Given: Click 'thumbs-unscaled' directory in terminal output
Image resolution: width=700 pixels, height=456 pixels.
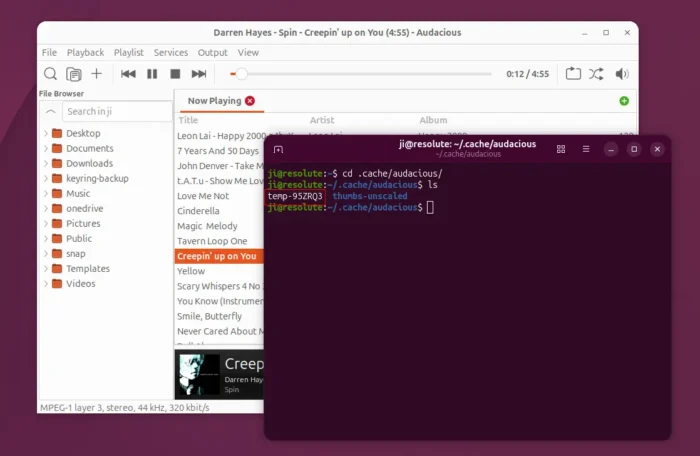Looking at the screenshot, I should pyautogui.click(x=370, y=196).
